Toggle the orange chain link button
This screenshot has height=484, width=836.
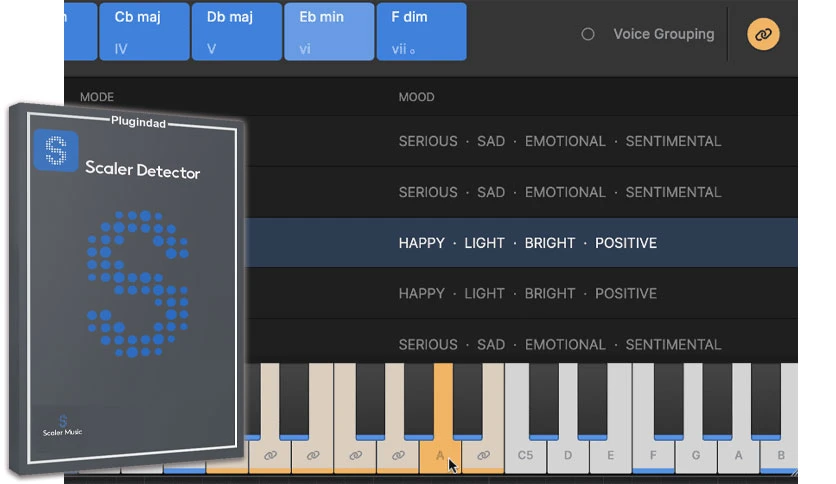(x=763, y=34)
